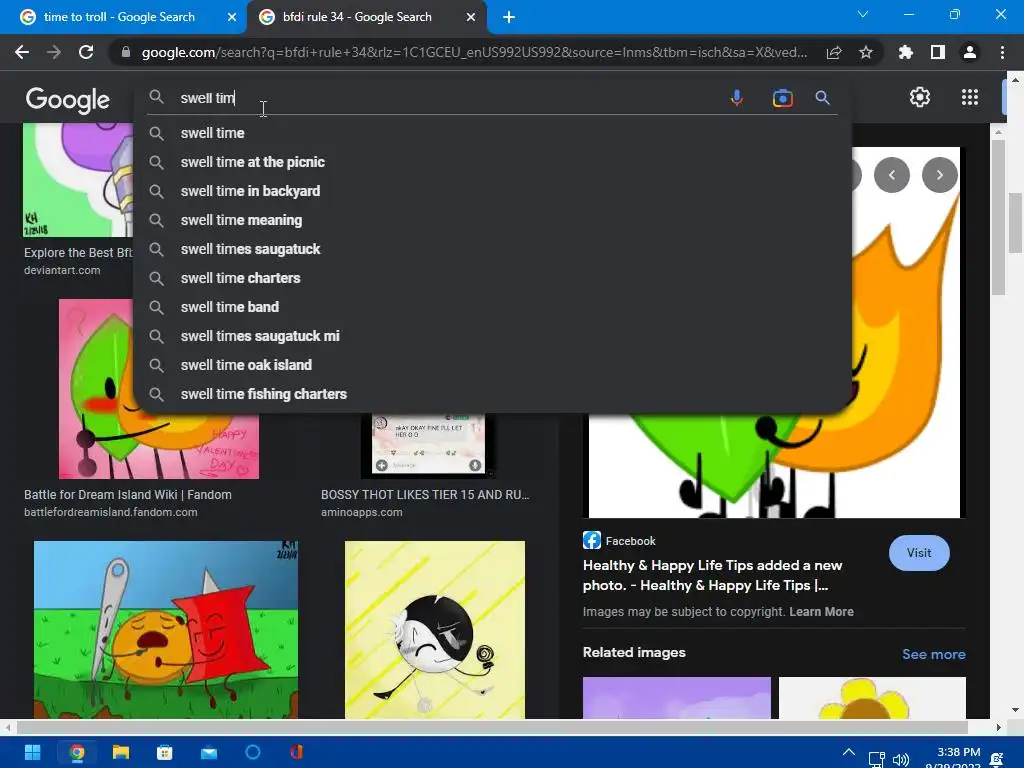Open Google quick settings gear
This screenshot has width=1024, height=768.
click(920, 97)
